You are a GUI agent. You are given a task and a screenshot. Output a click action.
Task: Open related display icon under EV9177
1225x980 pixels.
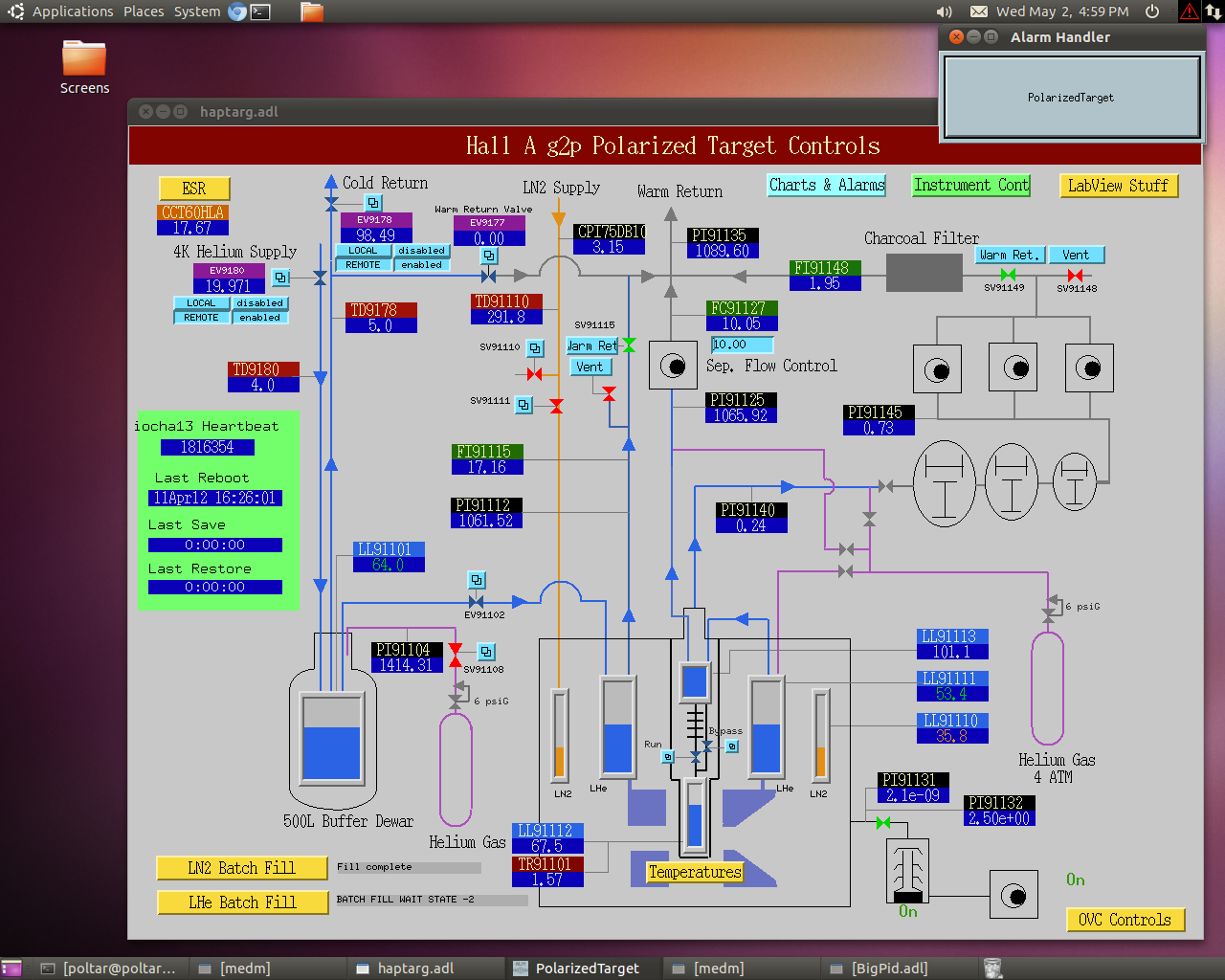(489, 256)
